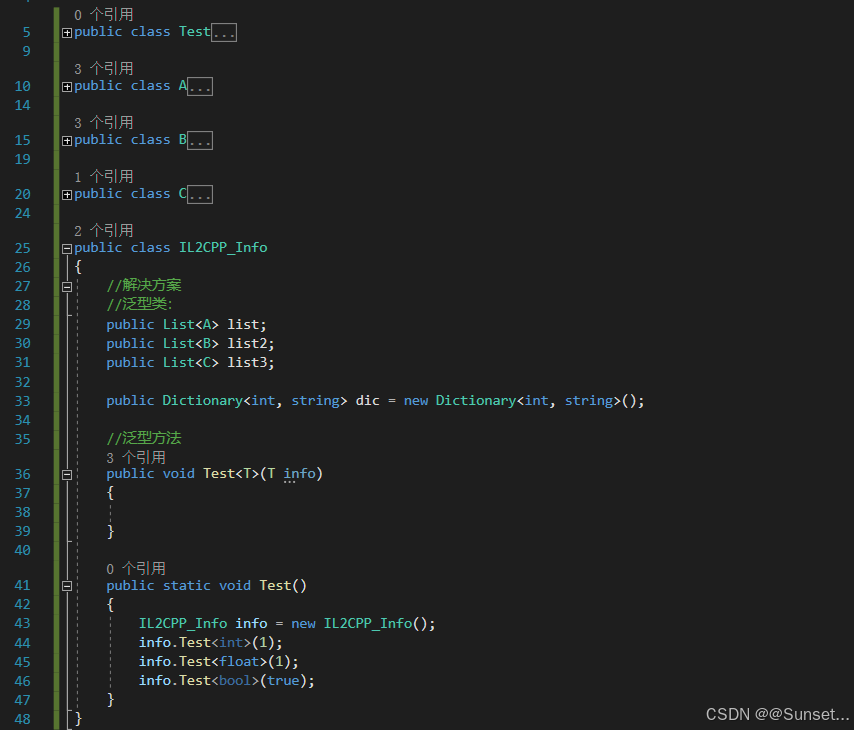This screenshot has width=854, height=730.
Task: Click 'list2' field name
Action: point(247,344)
